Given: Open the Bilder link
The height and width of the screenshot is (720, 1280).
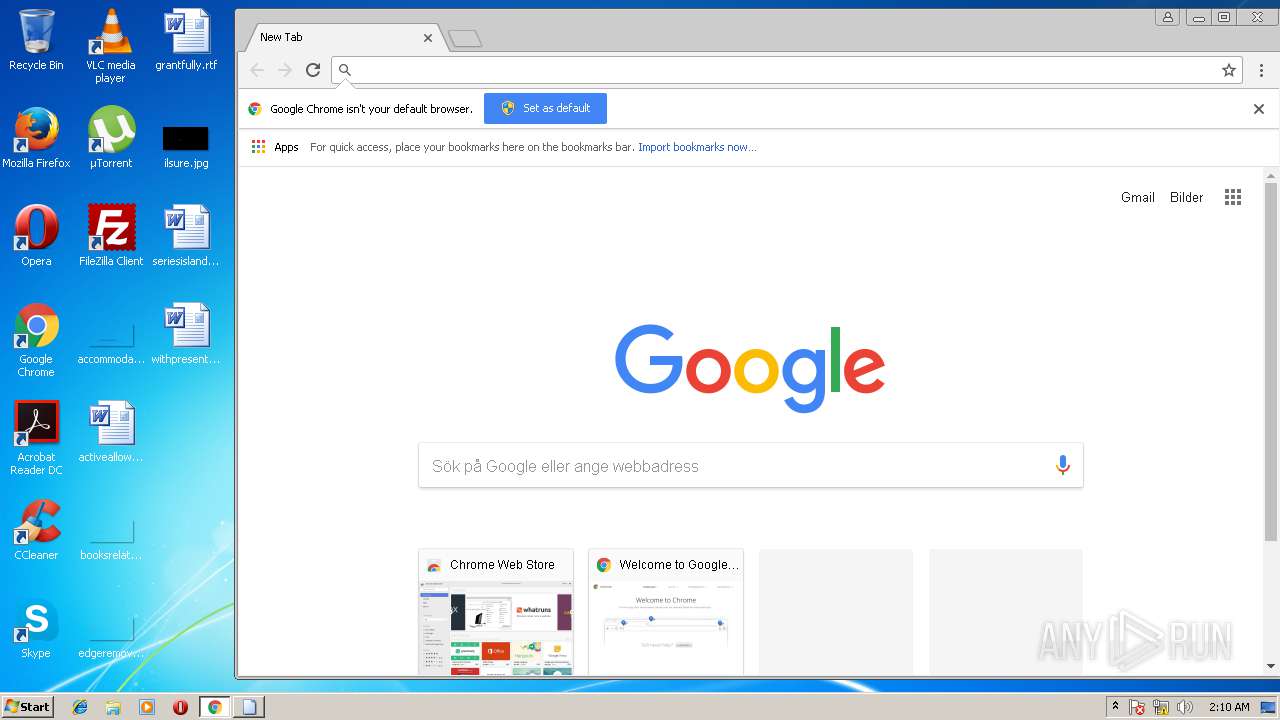Looking at the screenshot, I should 1186,197.
